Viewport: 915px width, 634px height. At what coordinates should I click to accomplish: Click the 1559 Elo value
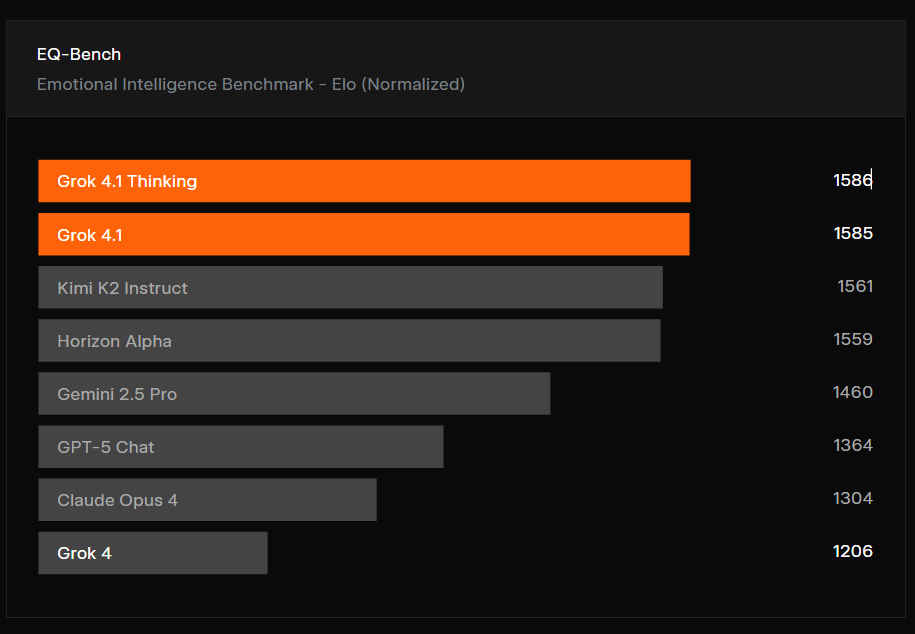coord(852,339)
